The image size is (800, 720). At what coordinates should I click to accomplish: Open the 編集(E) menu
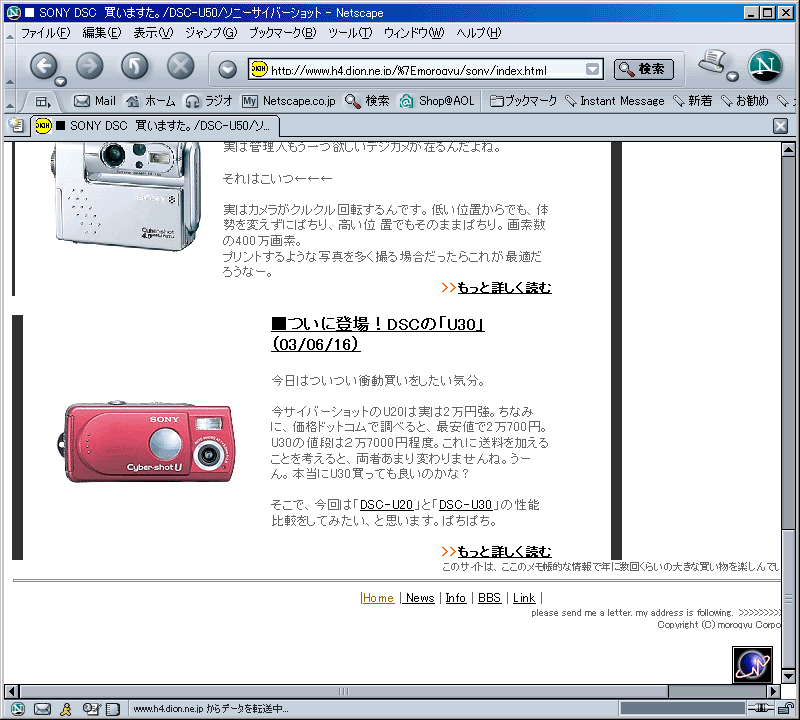tap(102, 33)
